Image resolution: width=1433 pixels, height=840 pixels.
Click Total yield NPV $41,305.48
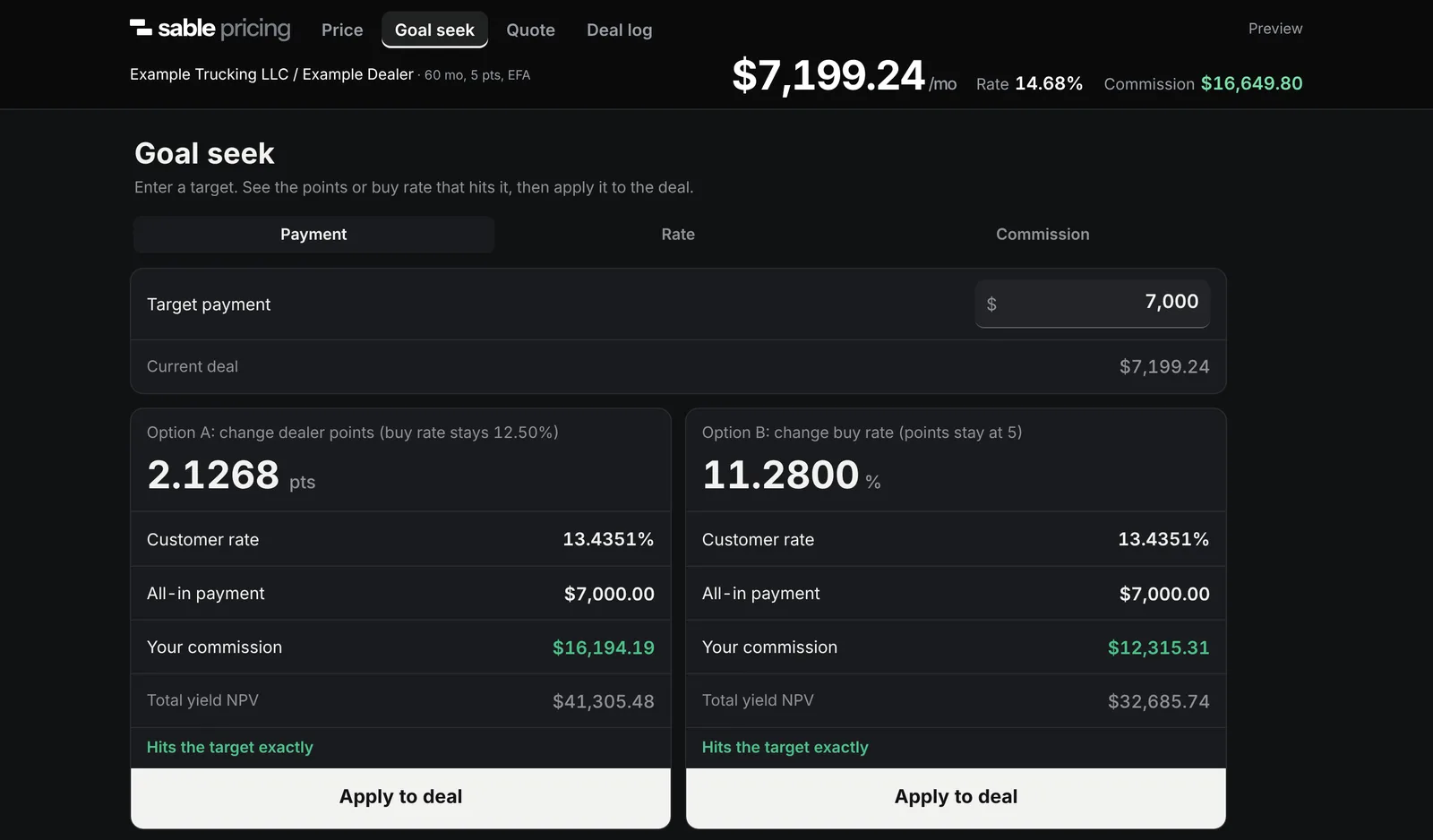(603, 701)
